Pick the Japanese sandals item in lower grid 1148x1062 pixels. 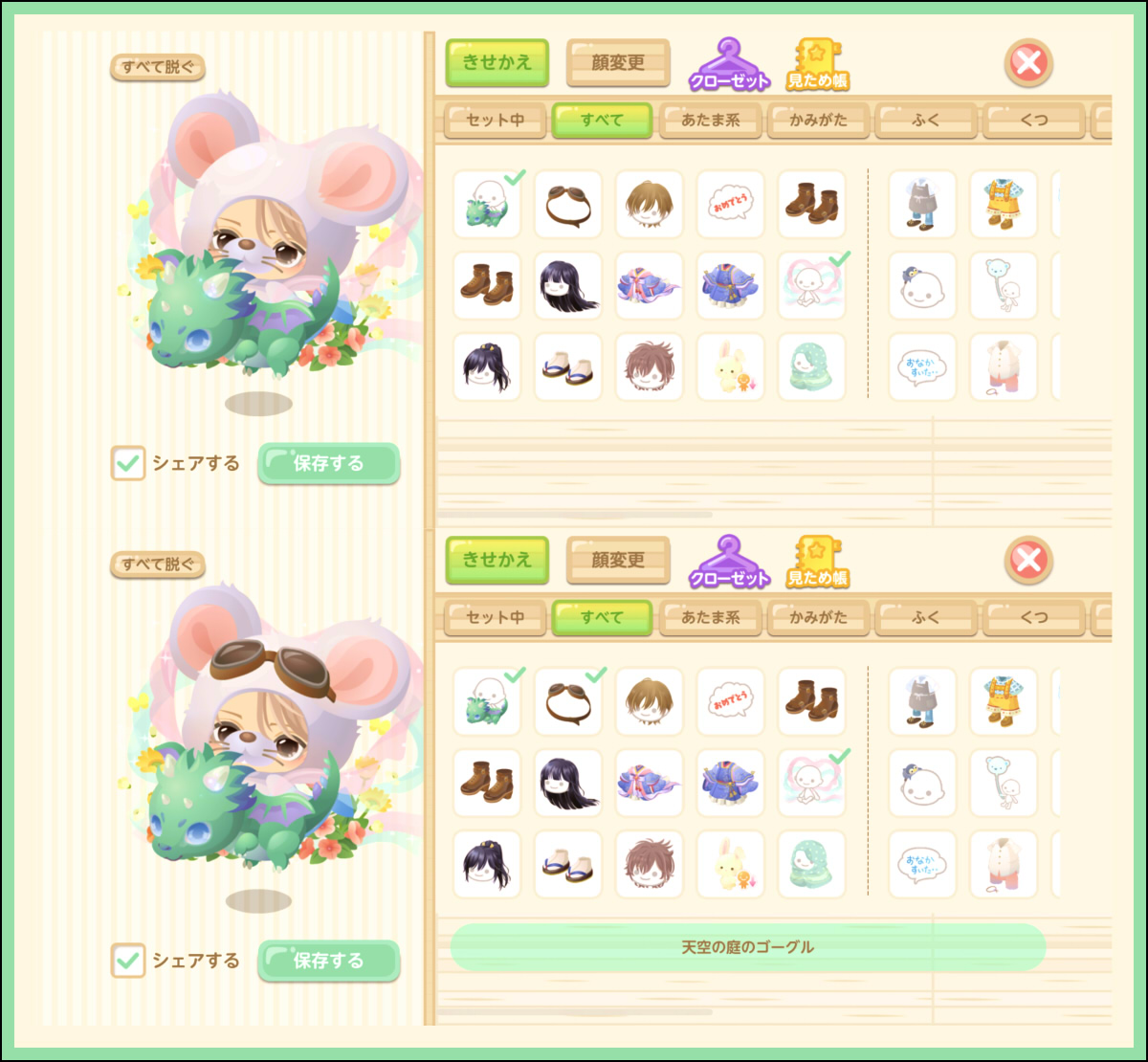[568, 864]
